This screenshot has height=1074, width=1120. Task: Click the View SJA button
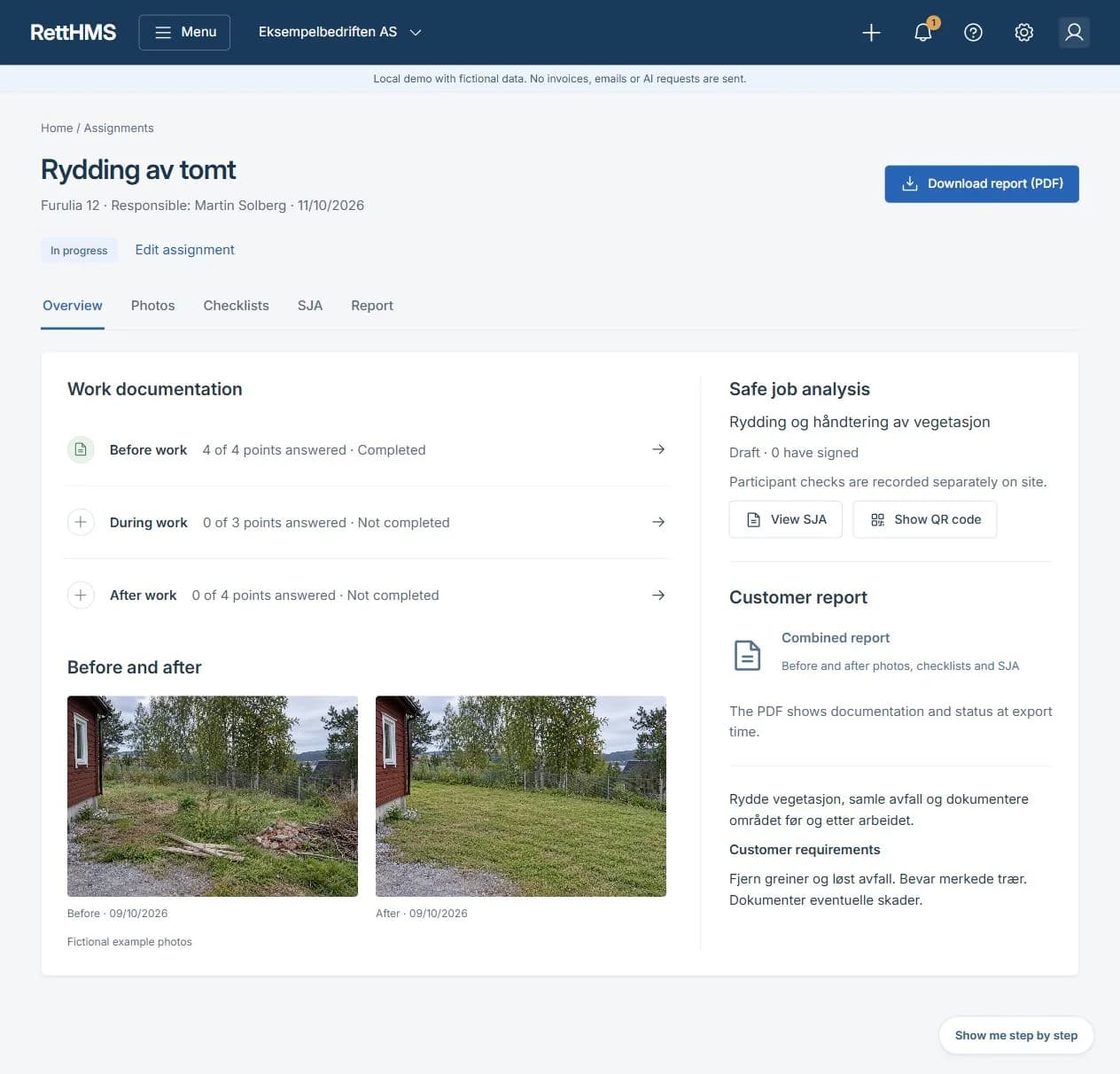(786, 519)
